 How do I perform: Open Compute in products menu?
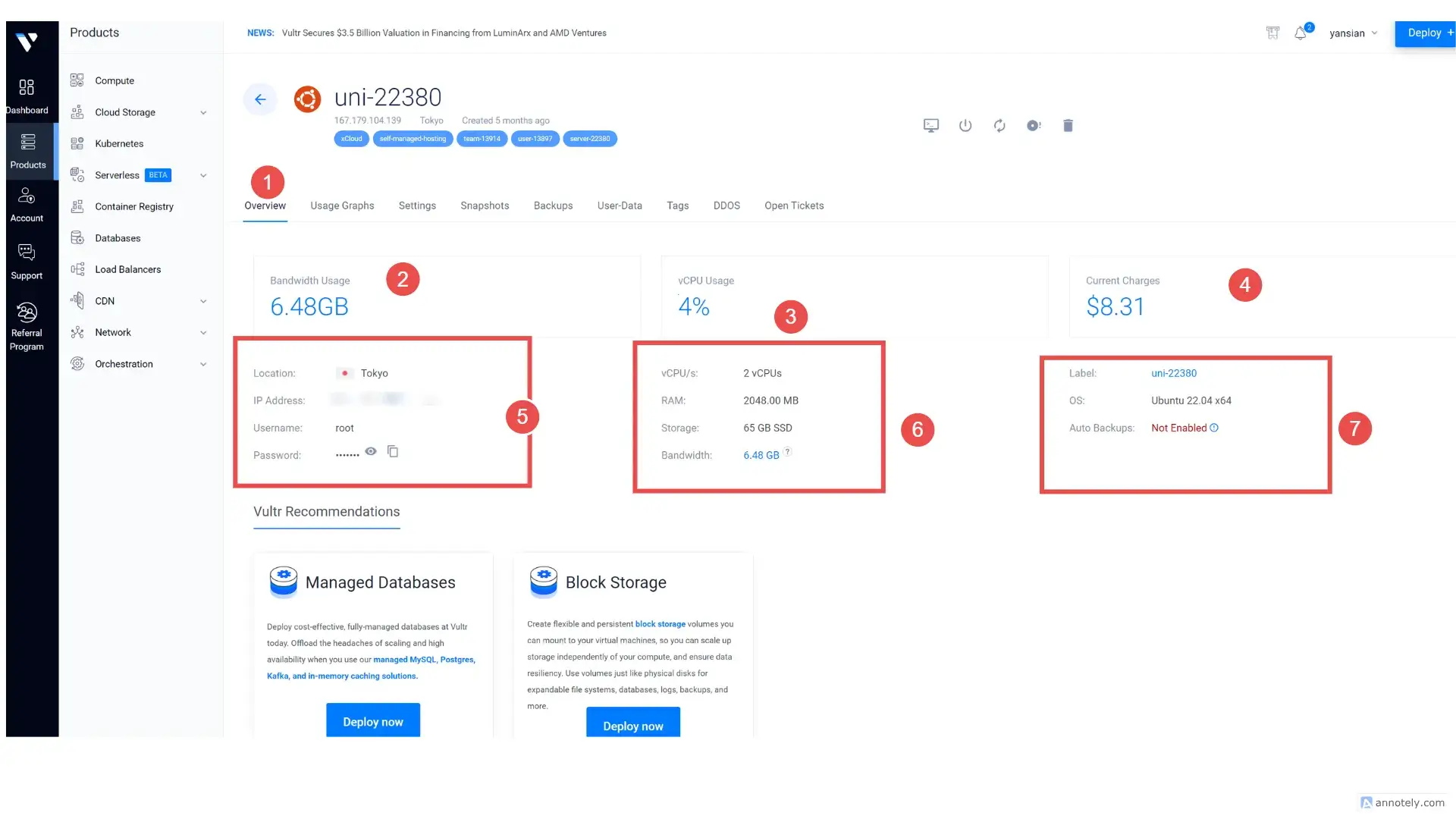pos(115,80)
